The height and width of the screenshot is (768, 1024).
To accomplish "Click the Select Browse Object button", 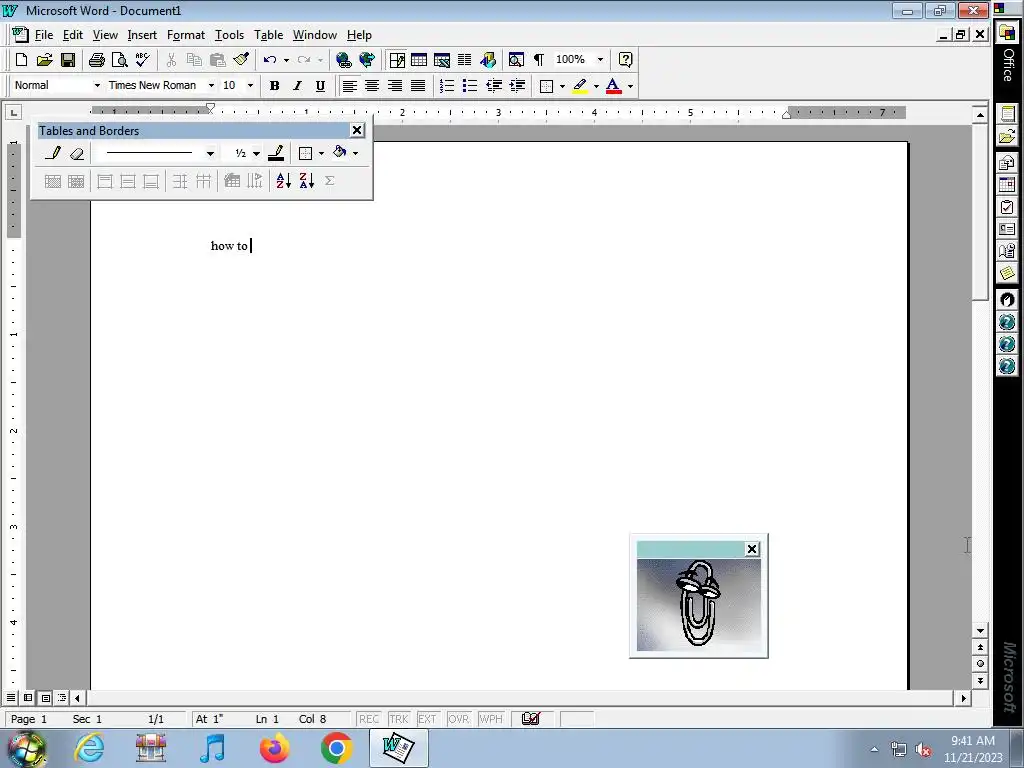I will point(980,664).
